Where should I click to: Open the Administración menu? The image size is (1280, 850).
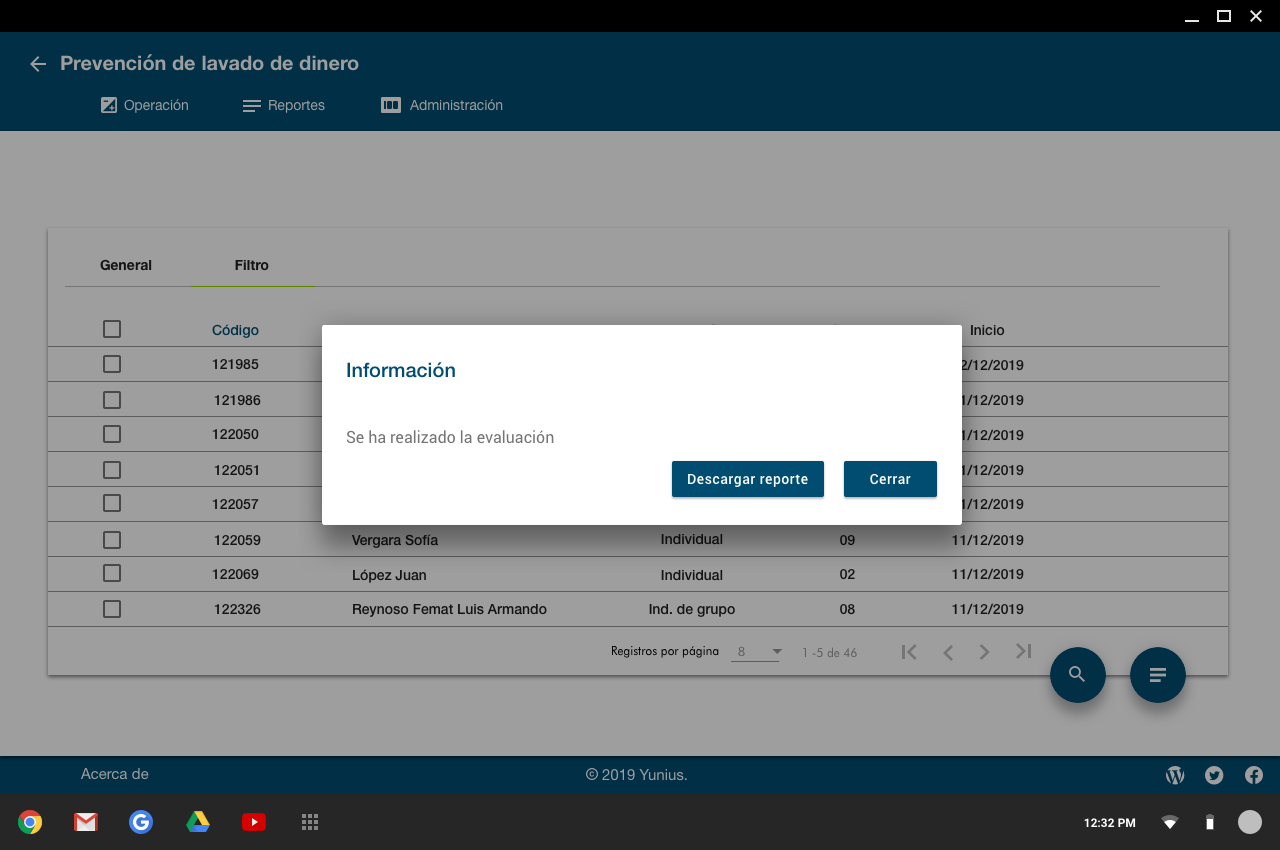442,105
